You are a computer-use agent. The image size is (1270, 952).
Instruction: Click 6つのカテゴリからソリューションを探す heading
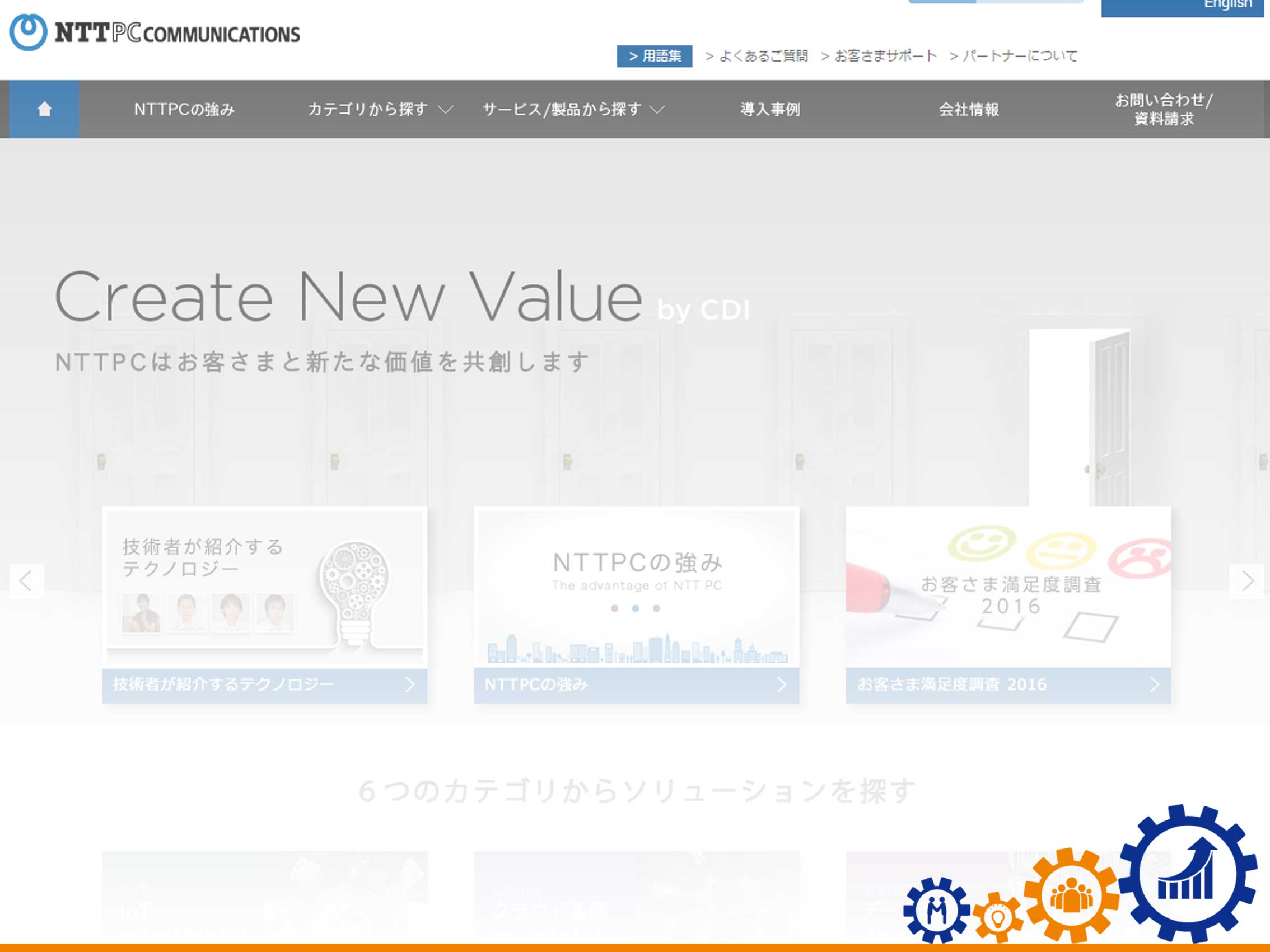(636, 791)
